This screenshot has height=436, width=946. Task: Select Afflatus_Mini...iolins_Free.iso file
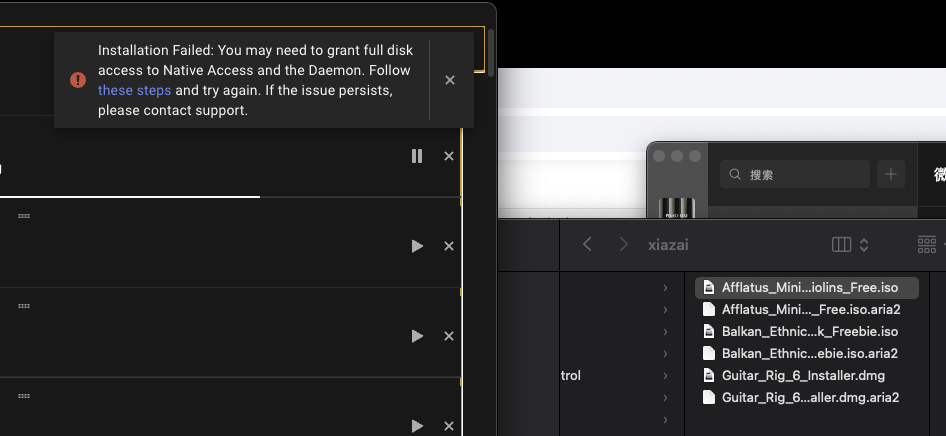807,288
